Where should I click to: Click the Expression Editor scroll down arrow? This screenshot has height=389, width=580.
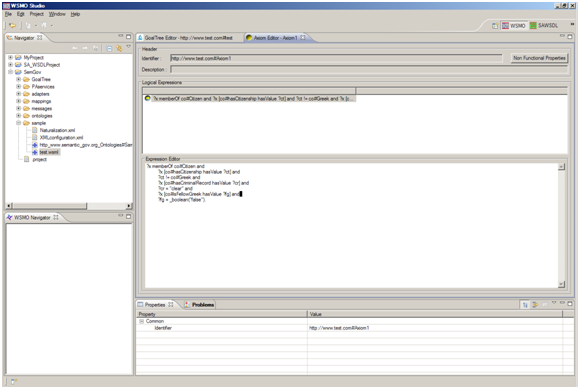(562, 284)
